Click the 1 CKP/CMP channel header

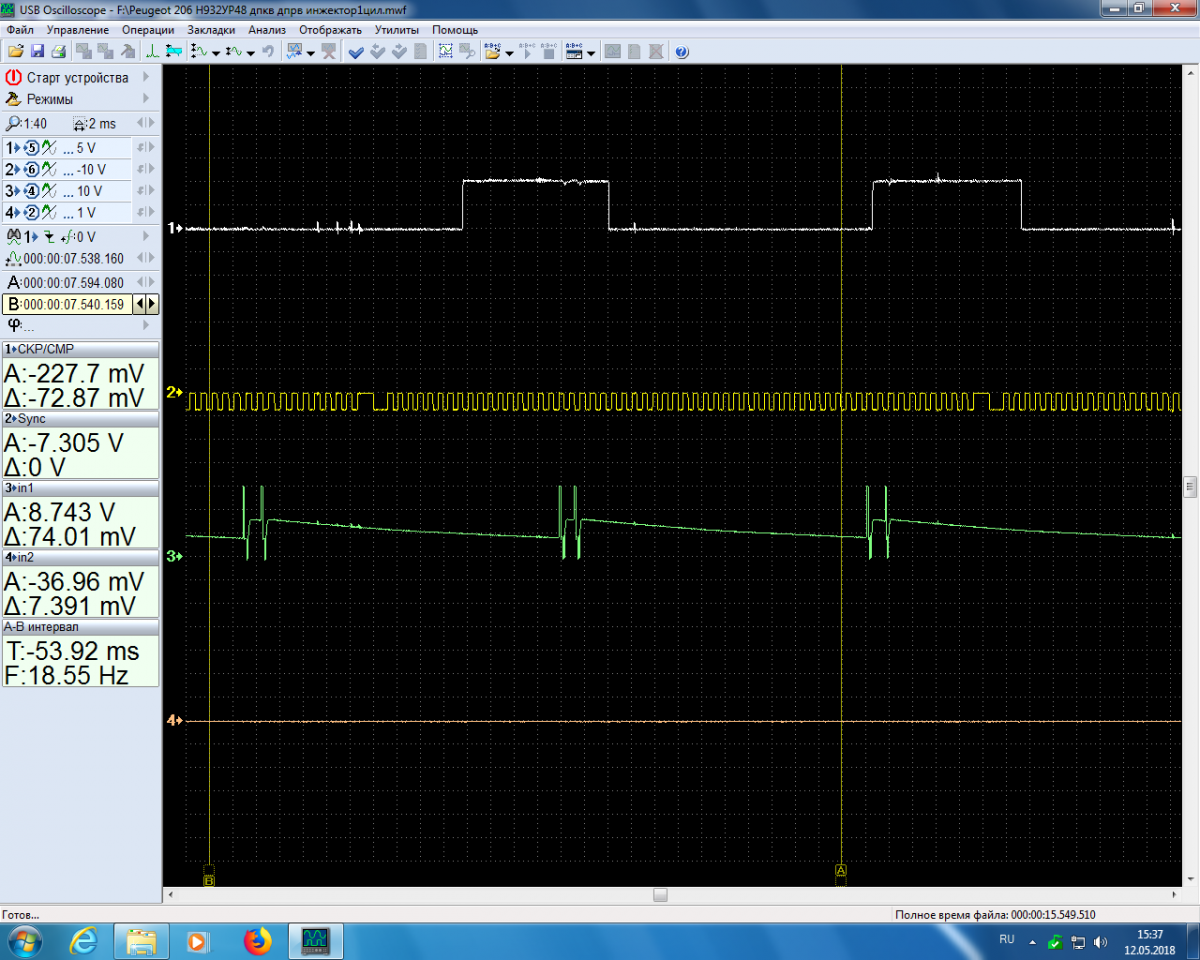tap(80, 349)
